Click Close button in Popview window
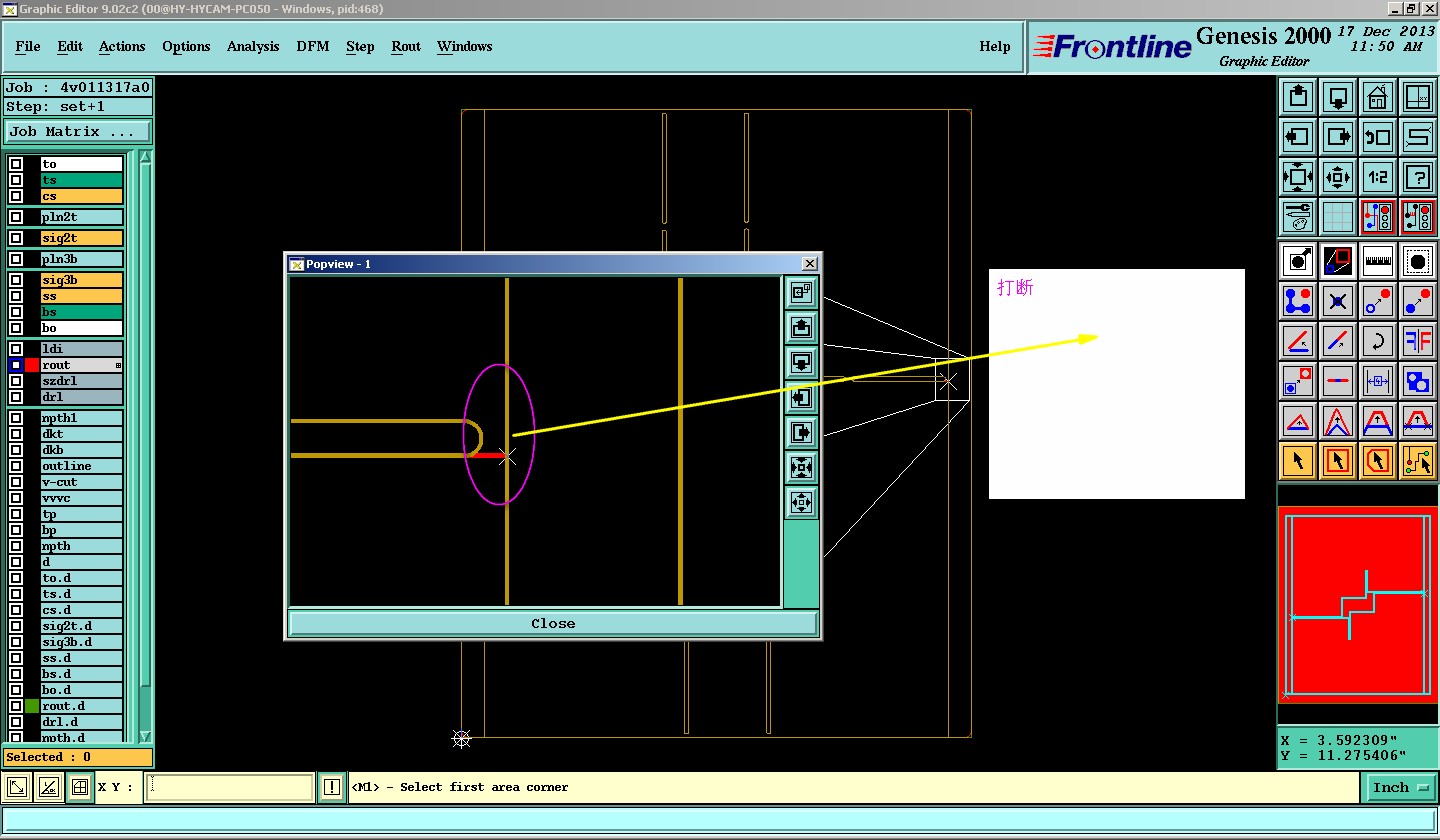1440x840 pixels. point(553,623)
